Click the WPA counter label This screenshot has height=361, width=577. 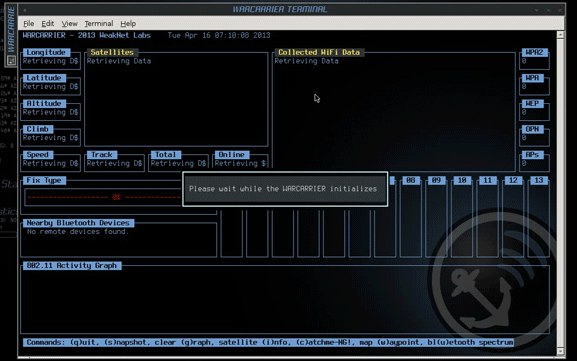532,78
